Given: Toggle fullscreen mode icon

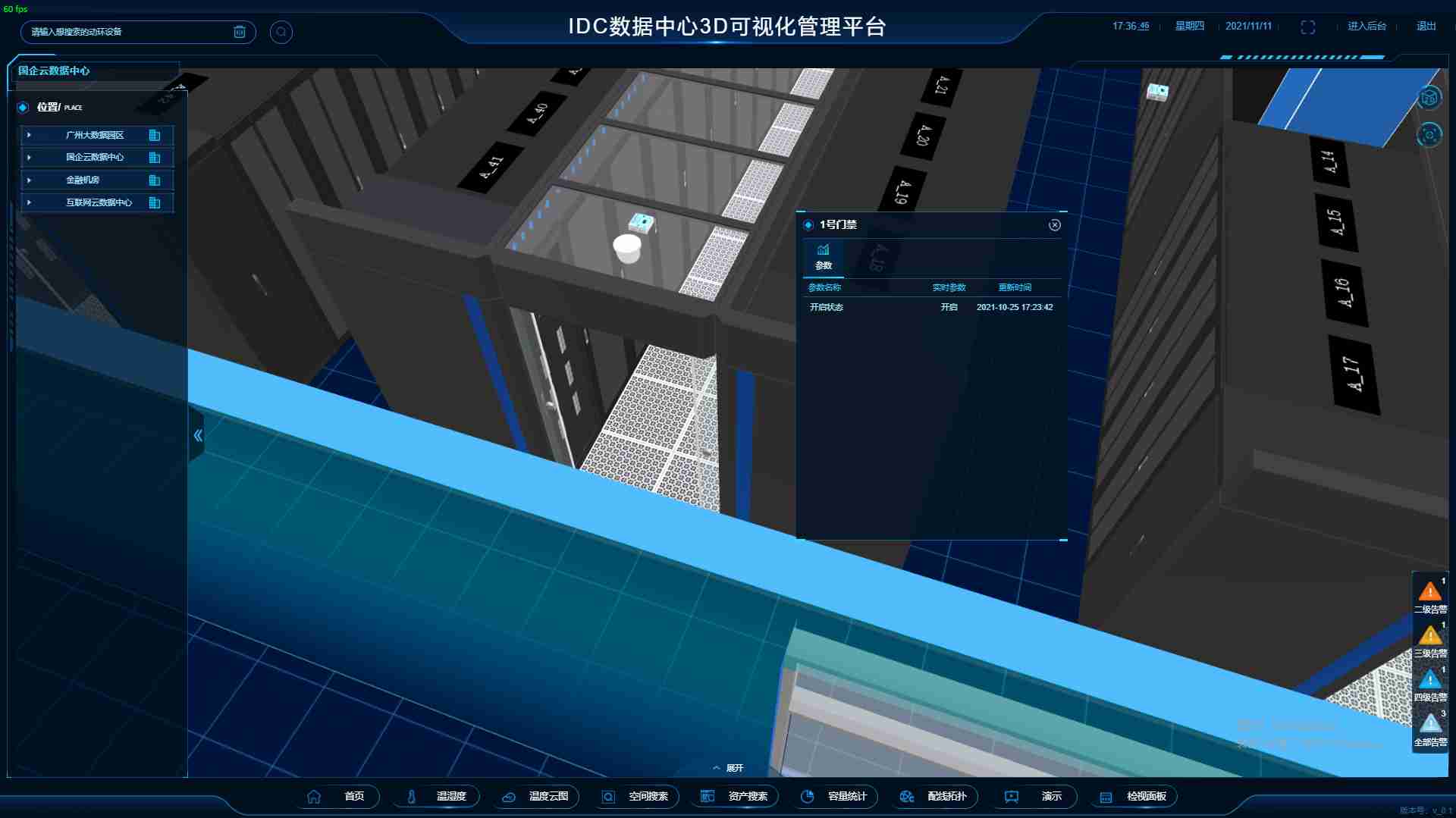Looking at the screenshot, I should click(x=1307, y=27).
